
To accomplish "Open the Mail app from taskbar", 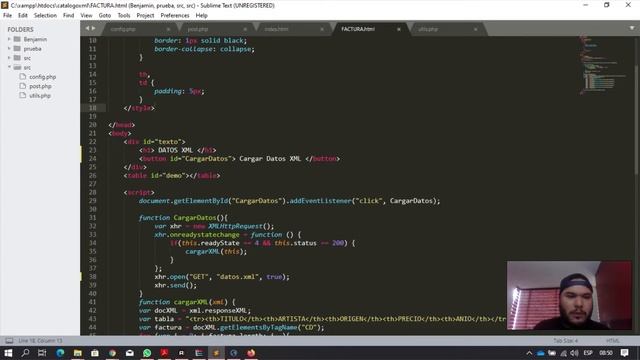I will point(130,353).
